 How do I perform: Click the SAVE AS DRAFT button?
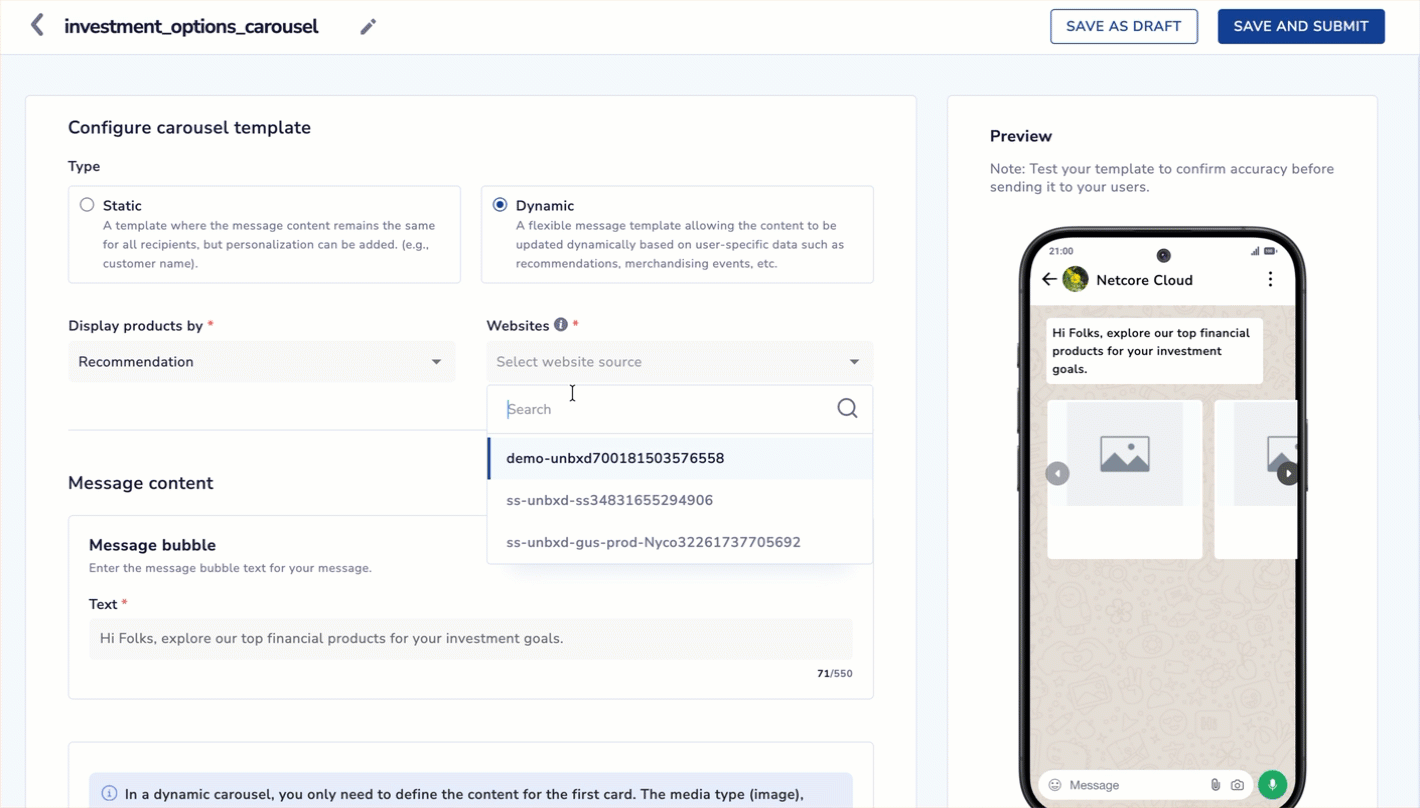[x=1123, y=26]
